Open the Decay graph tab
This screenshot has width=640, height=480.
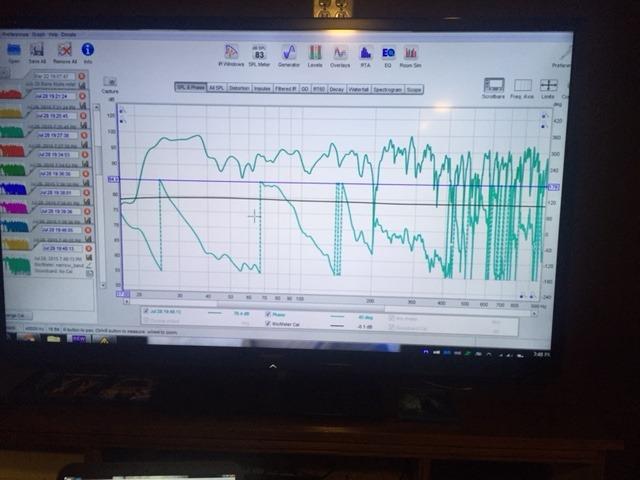(336, 89)
